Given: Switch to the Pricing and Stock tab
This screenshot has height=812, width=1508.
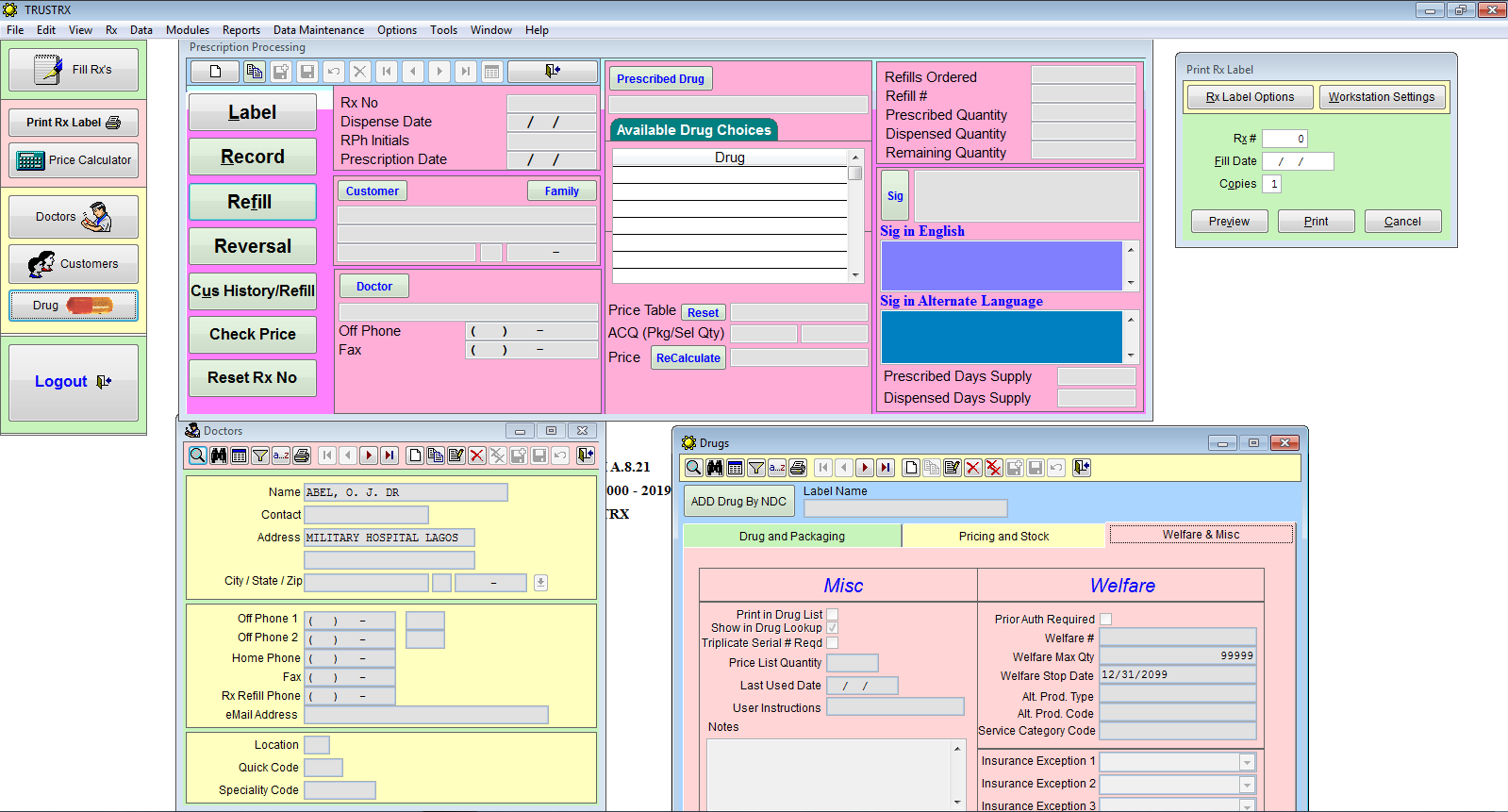Looking at the screenshot, I should pos(1003,537).
